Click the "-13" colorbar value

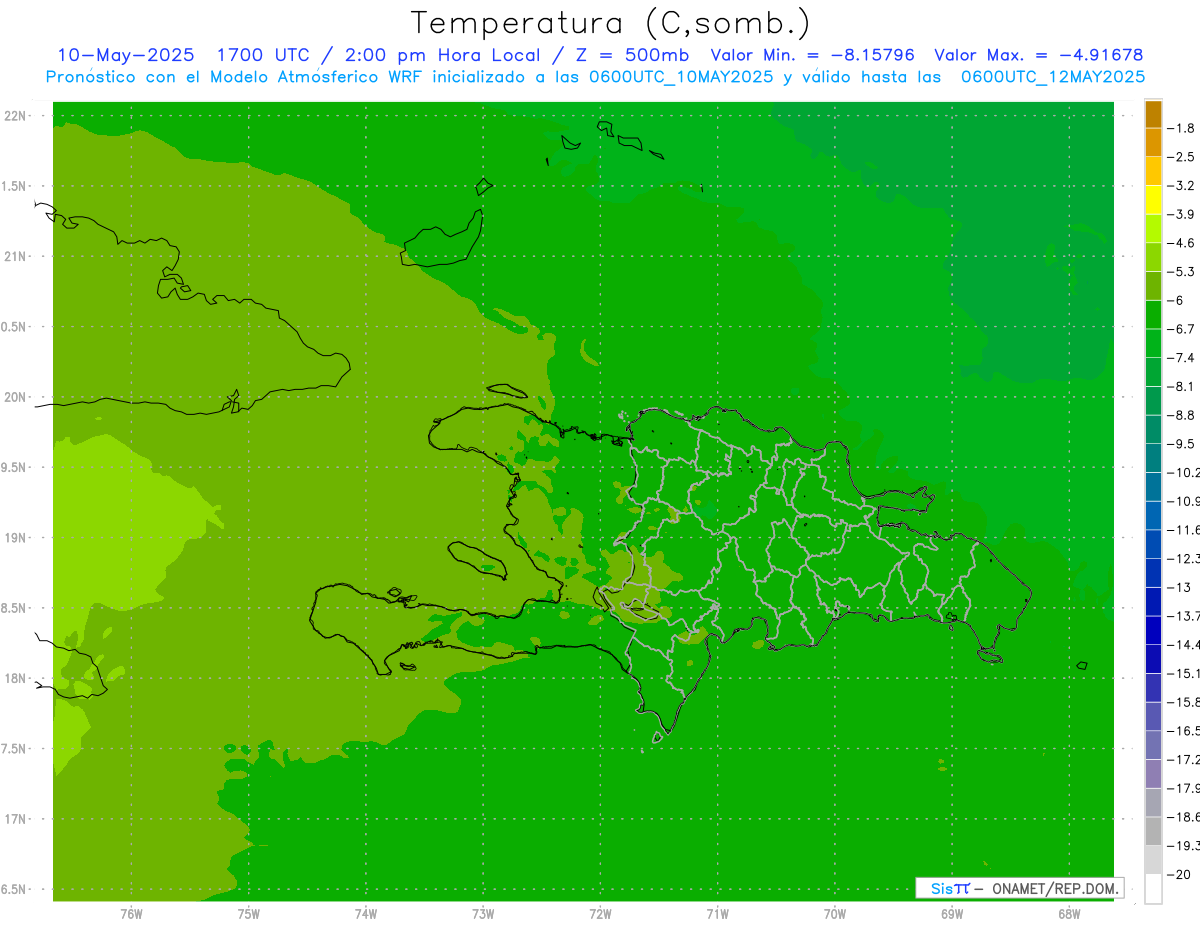tap(1179, 587)
